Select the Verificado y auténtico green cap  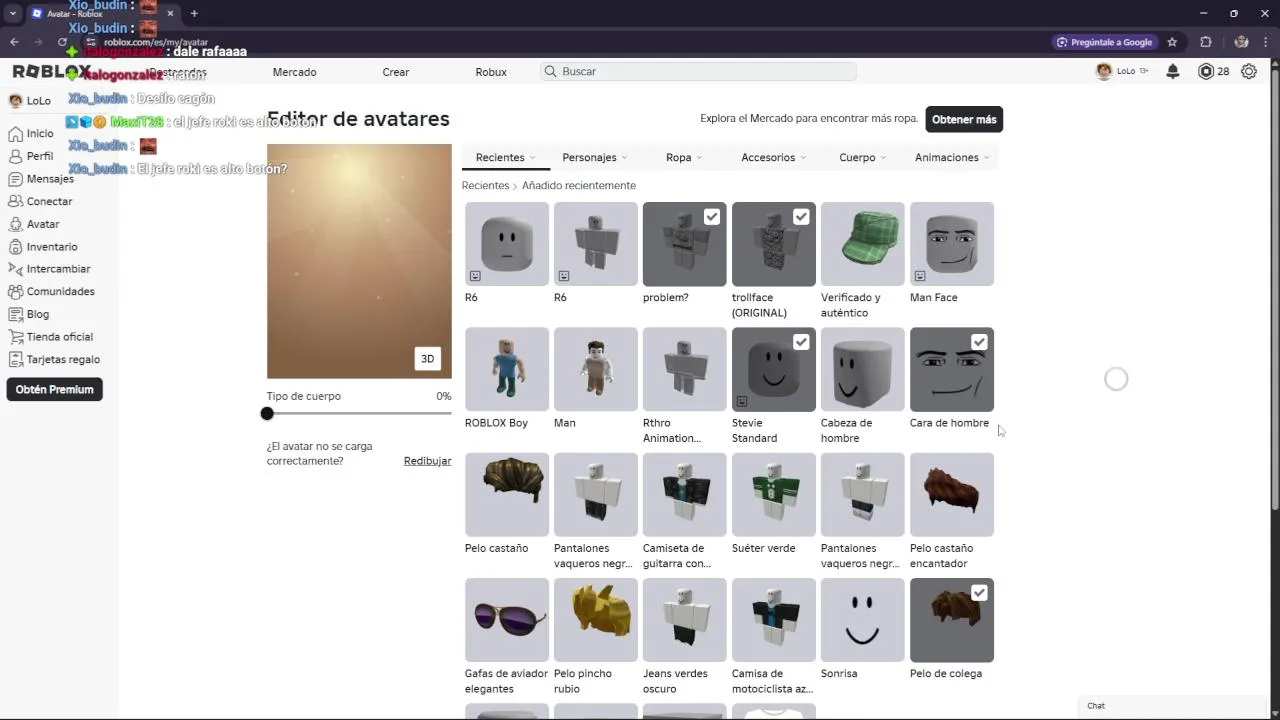[x=862, y=244]
